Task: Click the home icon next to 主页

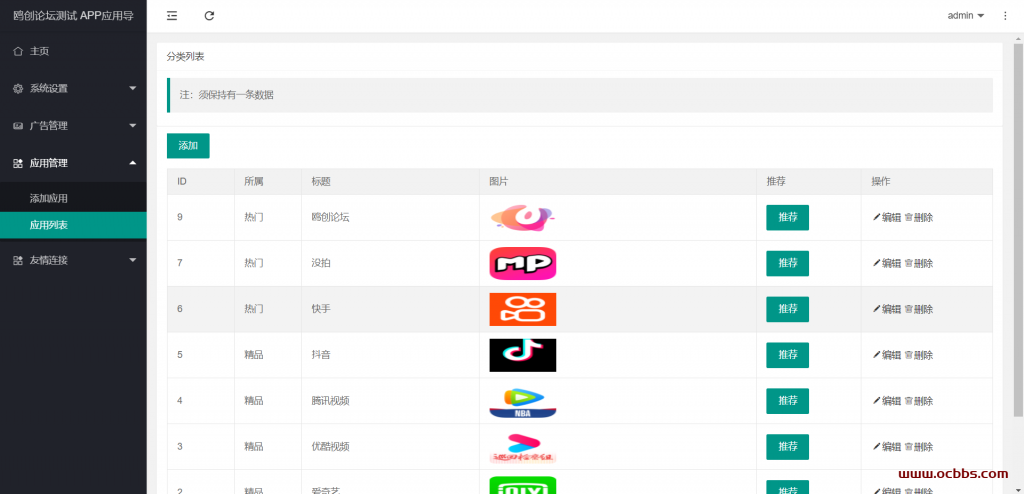Action: pos(18,51)
